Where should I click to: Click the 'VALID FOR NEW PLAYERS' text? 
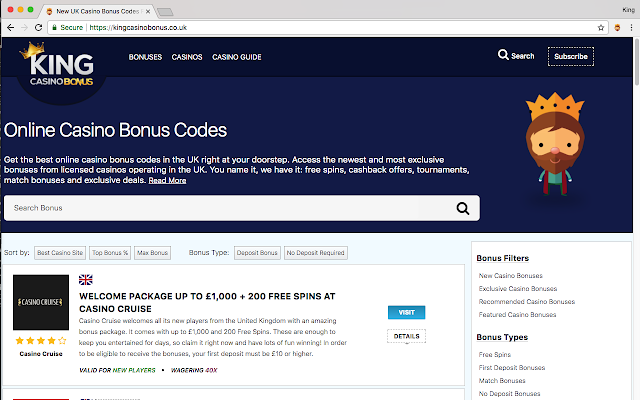(x=117, y=370)
